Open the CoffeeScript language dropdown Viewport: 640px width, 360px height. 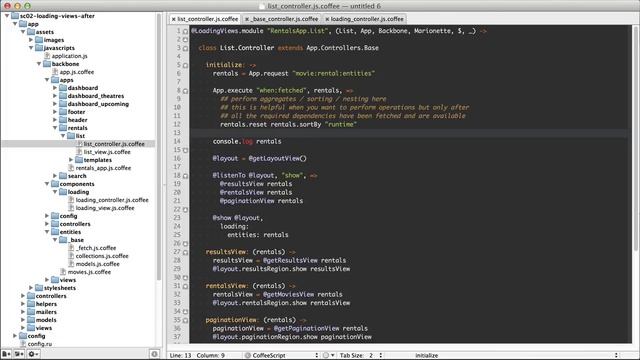[282, 356]
